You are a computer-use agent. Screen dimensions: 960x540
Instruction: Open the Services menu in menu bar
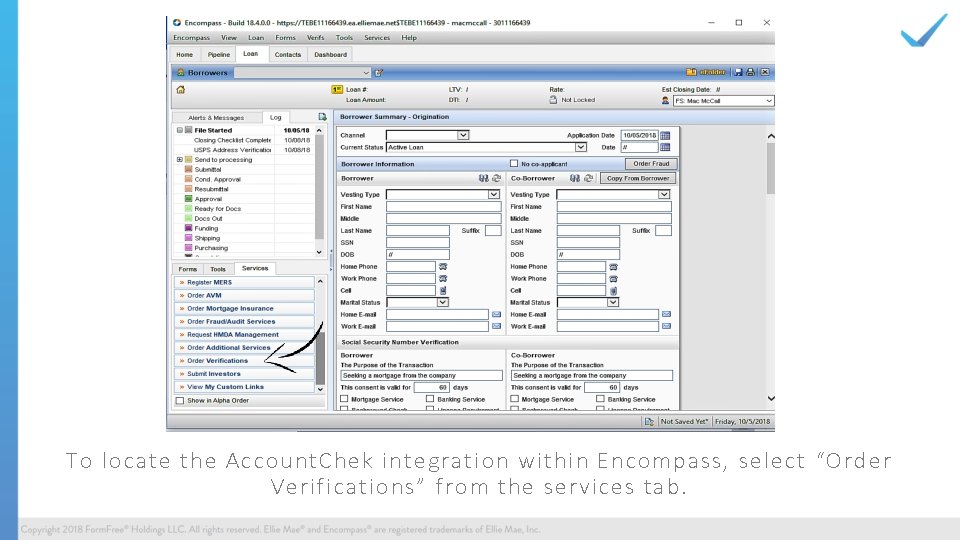click(377, 38)
